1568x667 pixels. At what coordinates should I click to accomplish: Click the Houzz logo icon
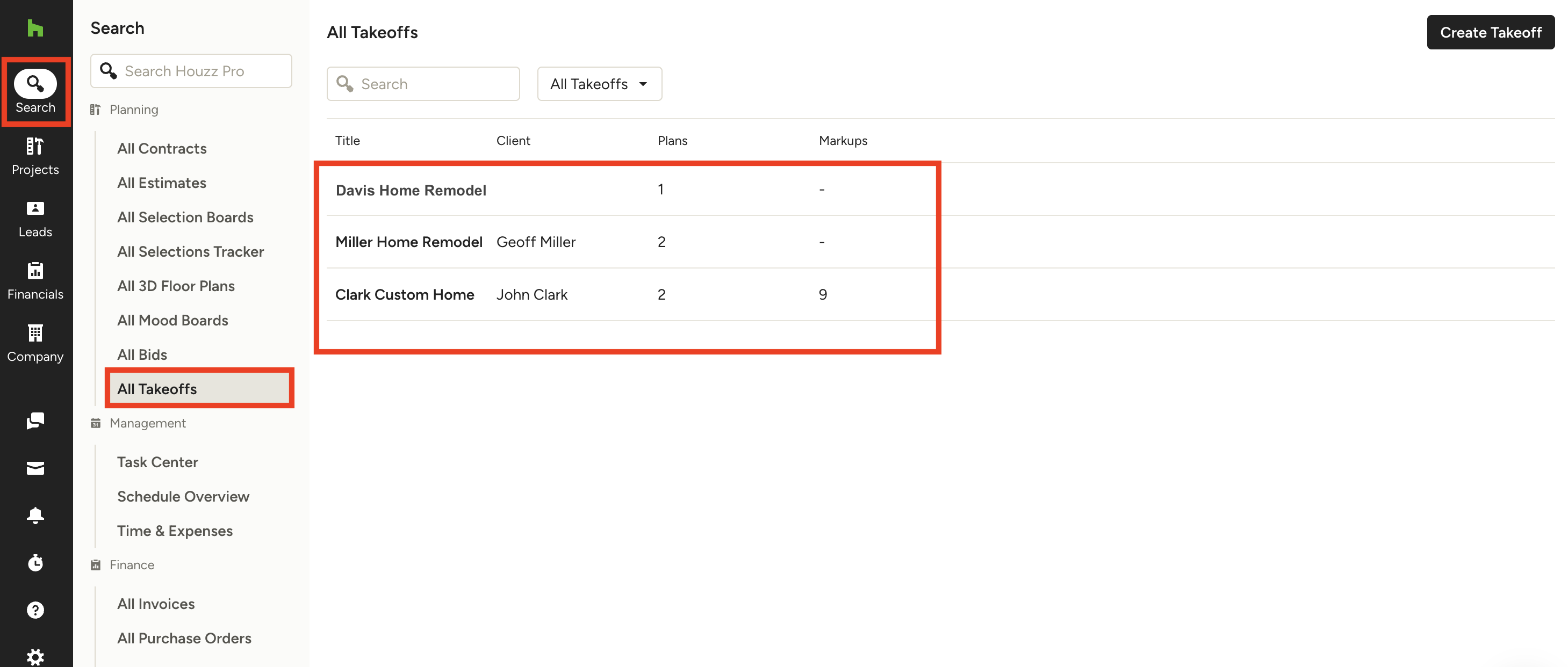(x=35, y=28)
